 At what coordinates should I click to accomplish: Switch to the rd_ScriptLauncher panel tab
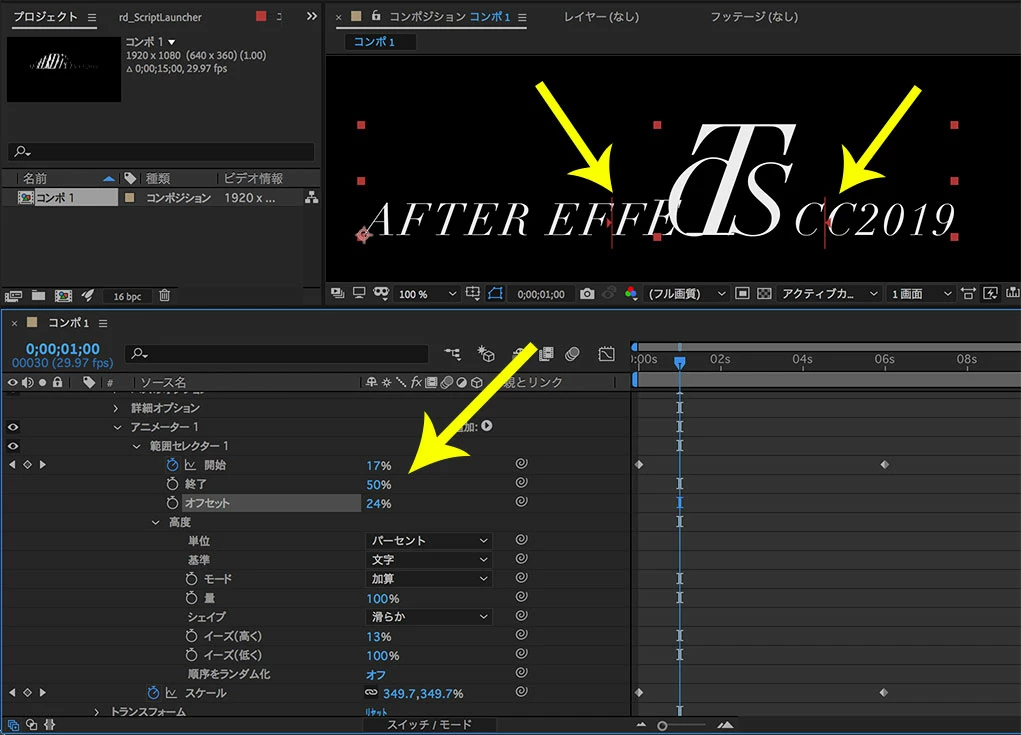pyautogui.click(x=160, y=17)
